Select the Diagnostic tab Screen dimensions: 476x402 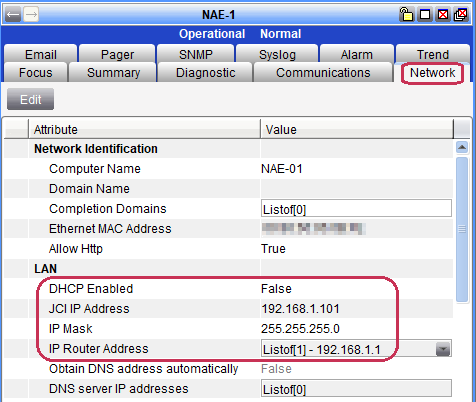205,72
